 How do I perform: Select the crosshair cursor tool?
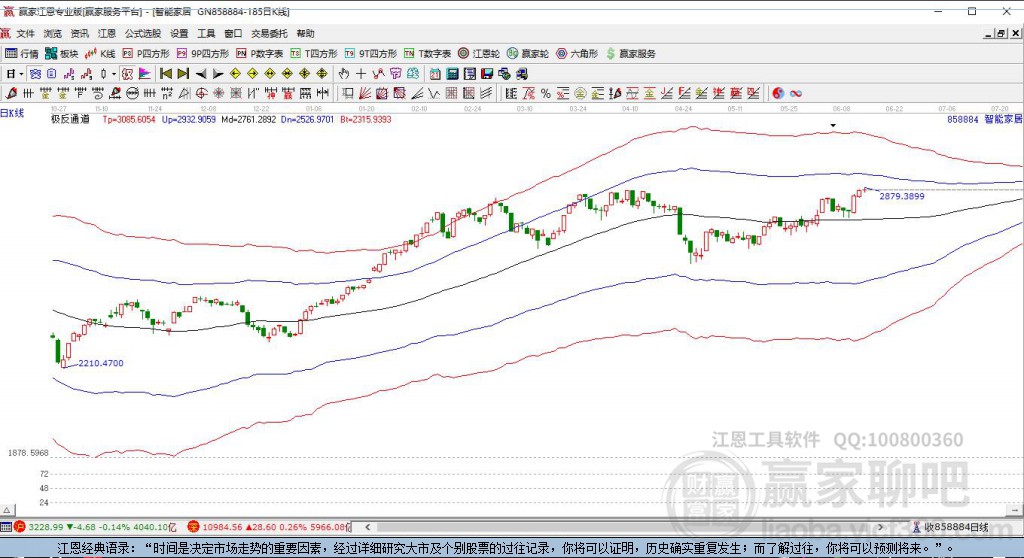coord(360,74)
